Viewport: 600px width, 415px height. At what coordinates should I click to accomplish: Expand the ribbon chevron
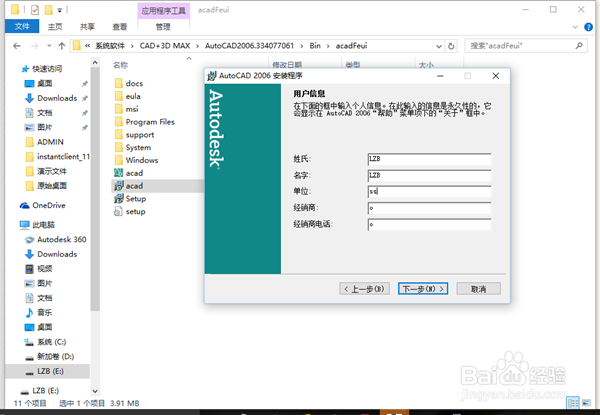pos(575,27)
